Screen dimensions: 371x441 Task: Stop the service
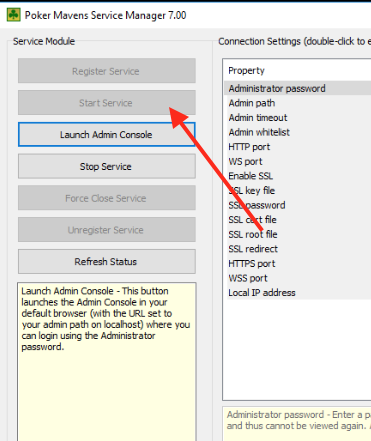tap(107, 166)
